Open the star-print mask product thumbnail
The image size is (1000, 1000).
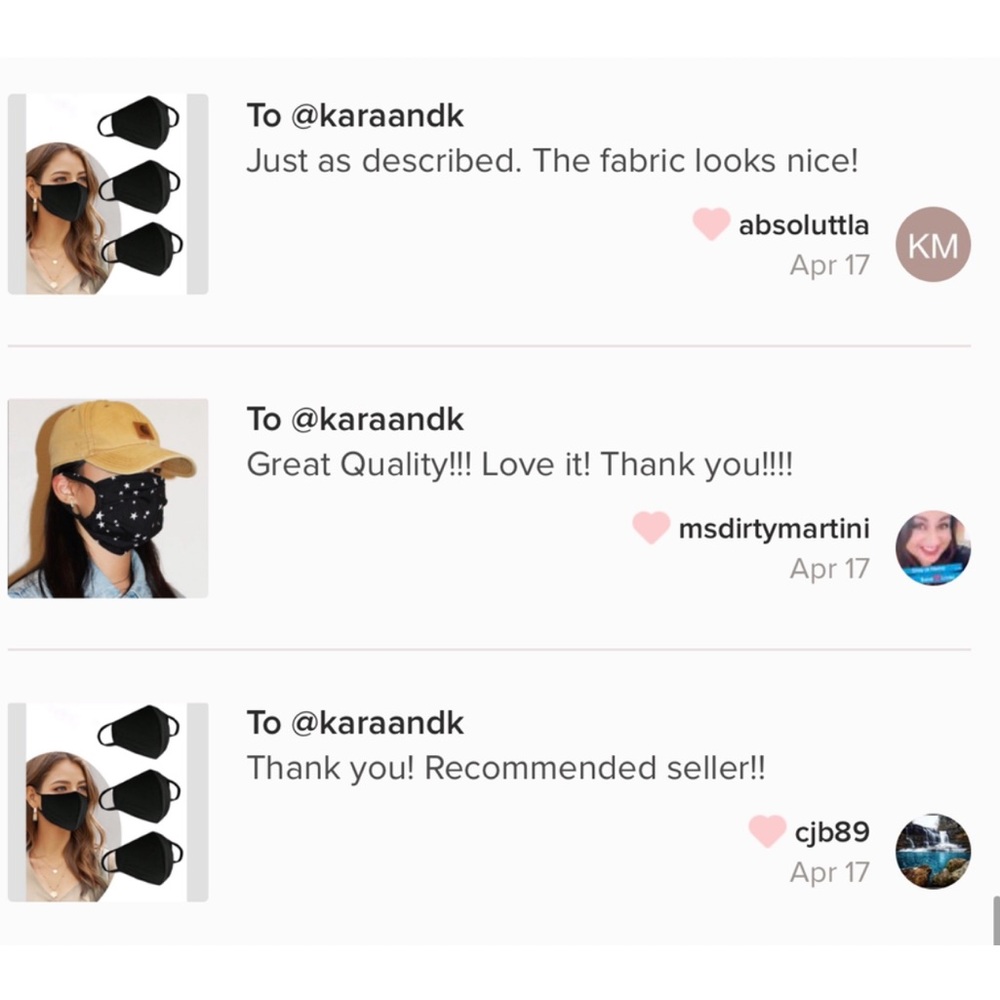pos(108,498)
